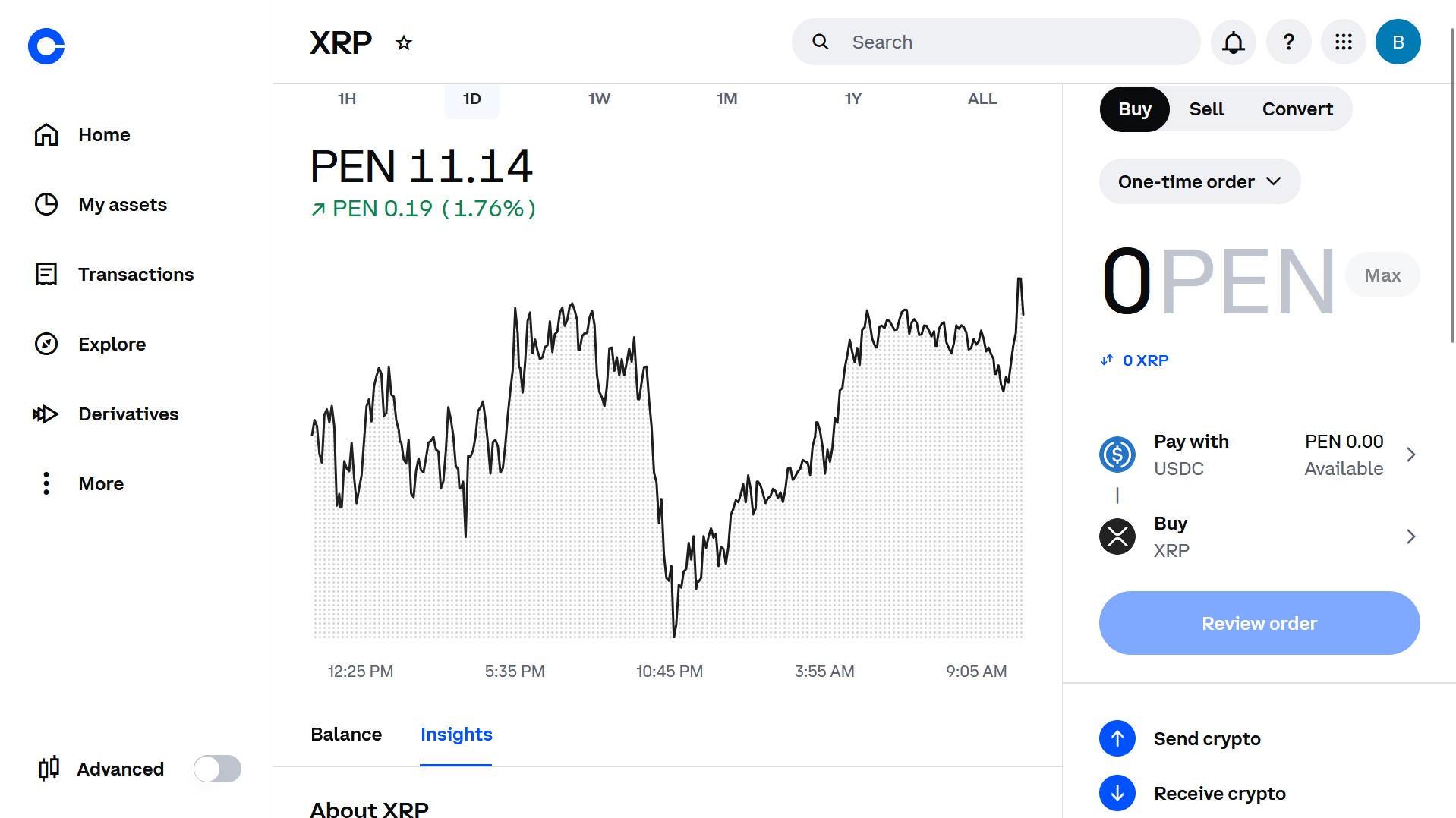Switch to the Sell order mode
1456x818 pixels.
click(1206, 109)
